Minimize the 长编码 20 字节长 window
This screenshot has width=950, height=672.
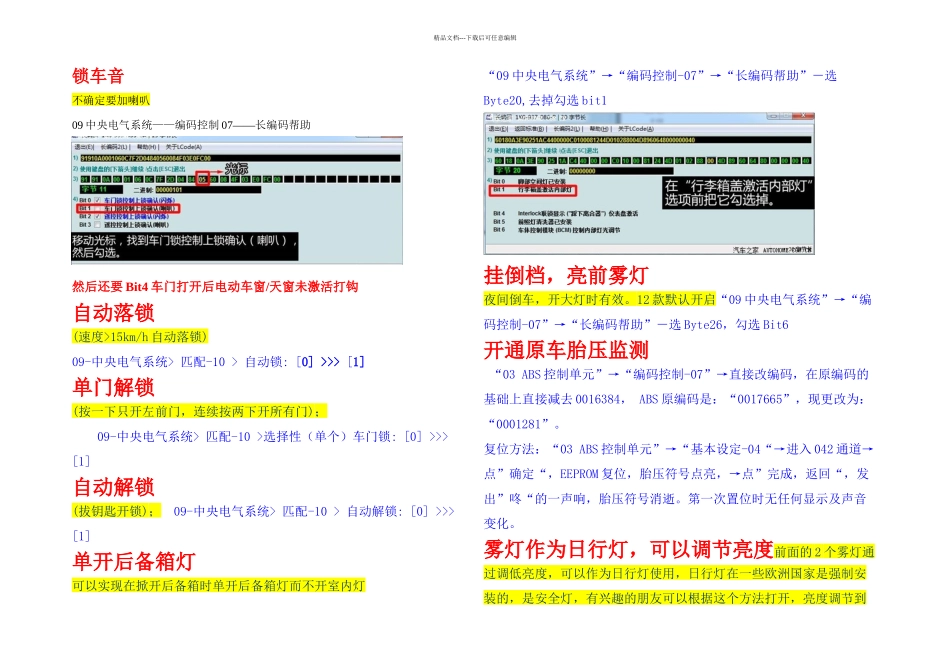tap(772, 116)
